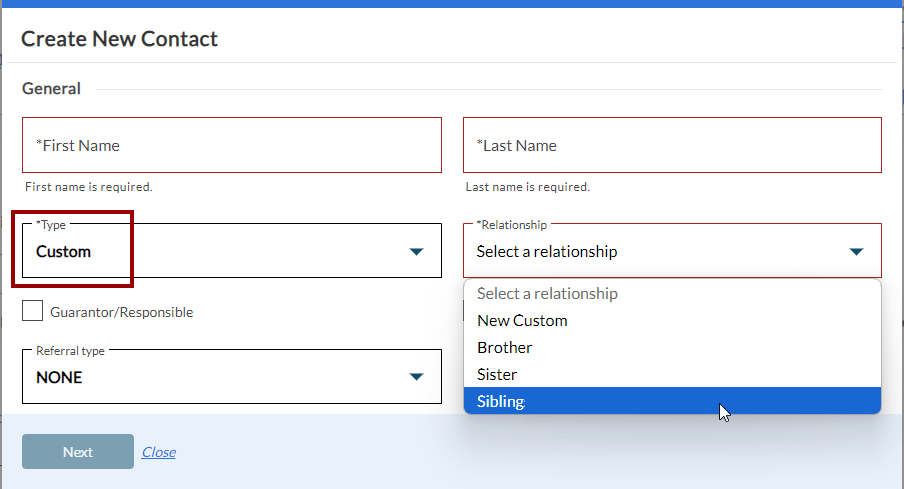This screenshot has width=904, height=489.
Task: Click the Close link
Action: tap(158, 452)
